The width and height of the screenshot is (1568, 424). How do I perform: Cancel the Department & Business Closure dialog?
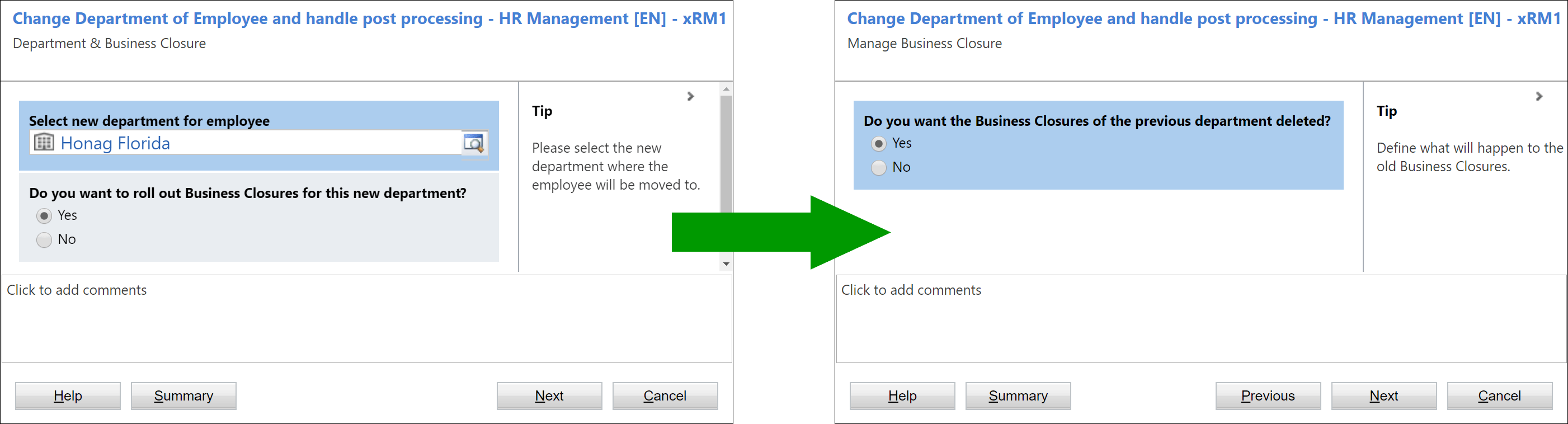click(665, 396)
